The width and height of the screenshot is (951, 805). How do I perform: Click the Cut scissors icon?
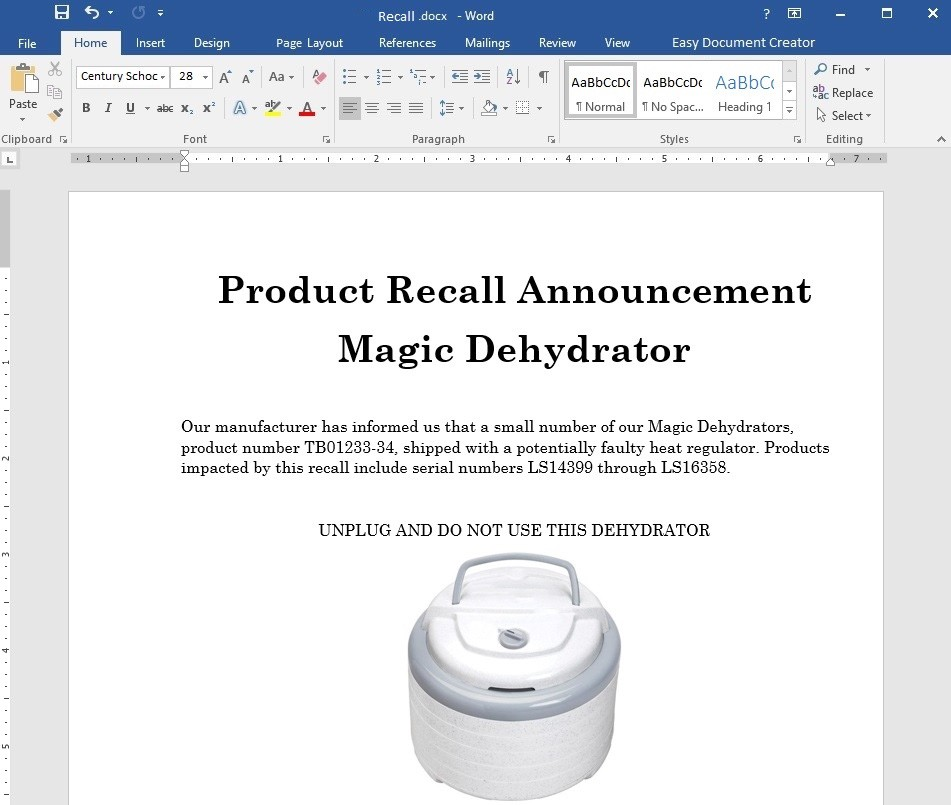(55, 69)
